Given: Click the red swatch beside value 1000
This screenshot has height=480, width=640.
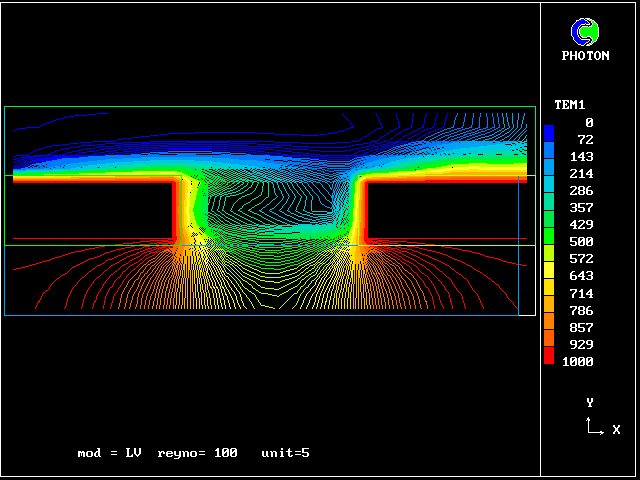Looking at the screenshot, I should click(x=549, y=358).
